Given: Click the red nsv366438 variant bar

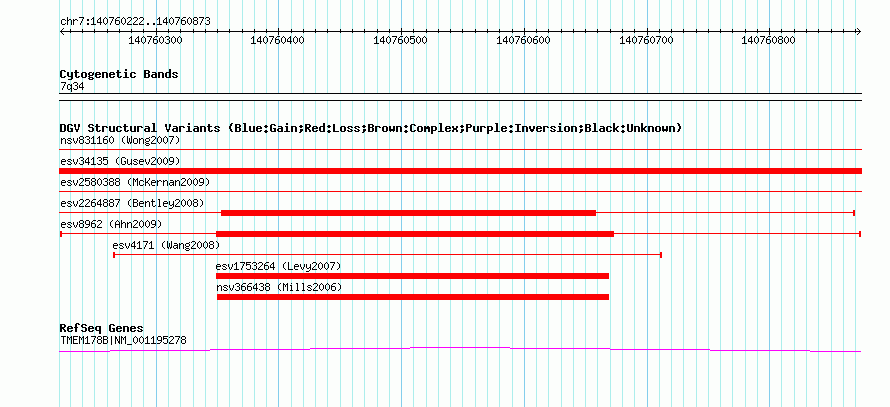Looking at the screenshot, I should click(x=413, y=297).
